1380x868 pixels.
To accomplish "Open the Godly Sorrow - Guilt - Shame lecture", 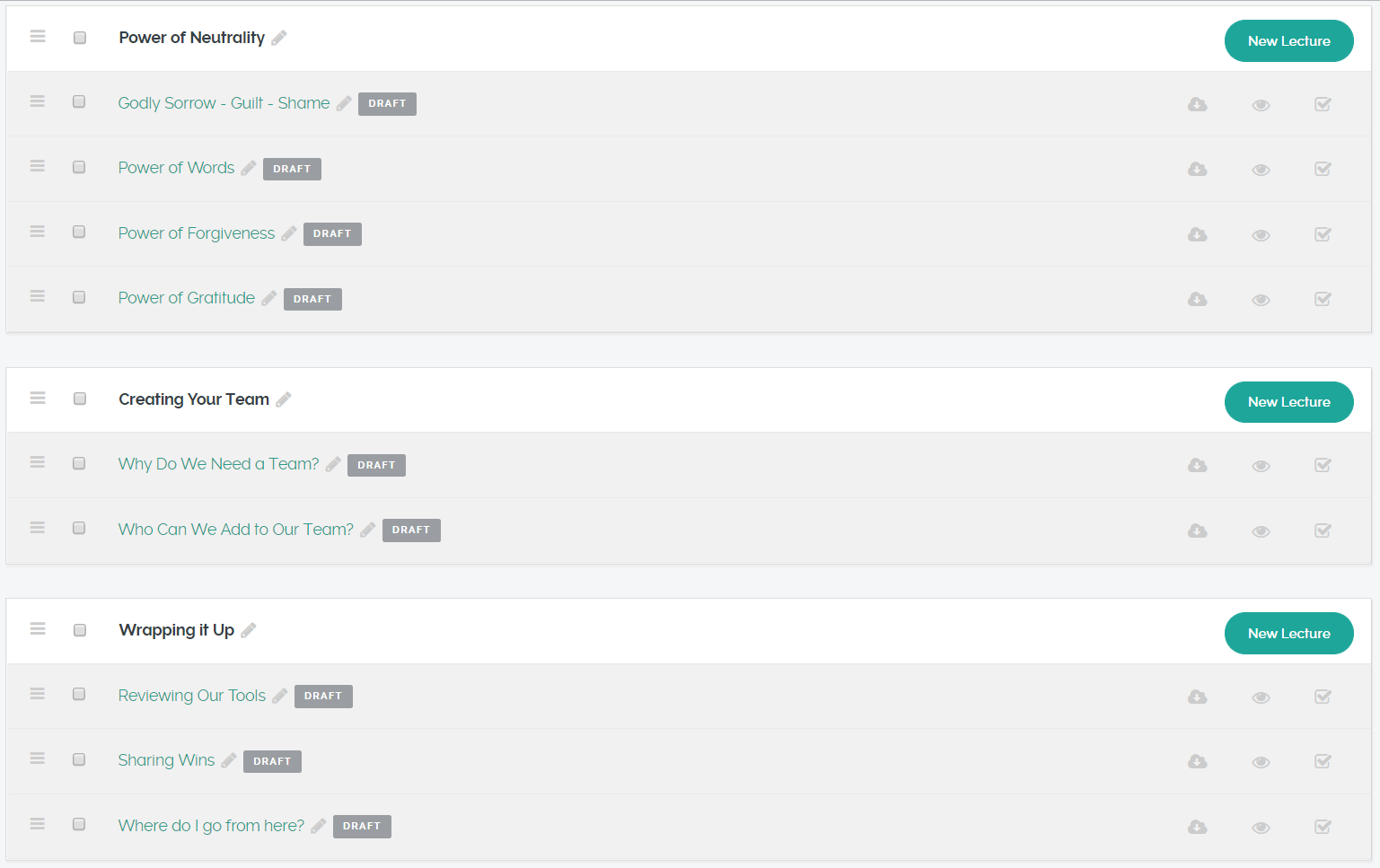I will point(224,103).
